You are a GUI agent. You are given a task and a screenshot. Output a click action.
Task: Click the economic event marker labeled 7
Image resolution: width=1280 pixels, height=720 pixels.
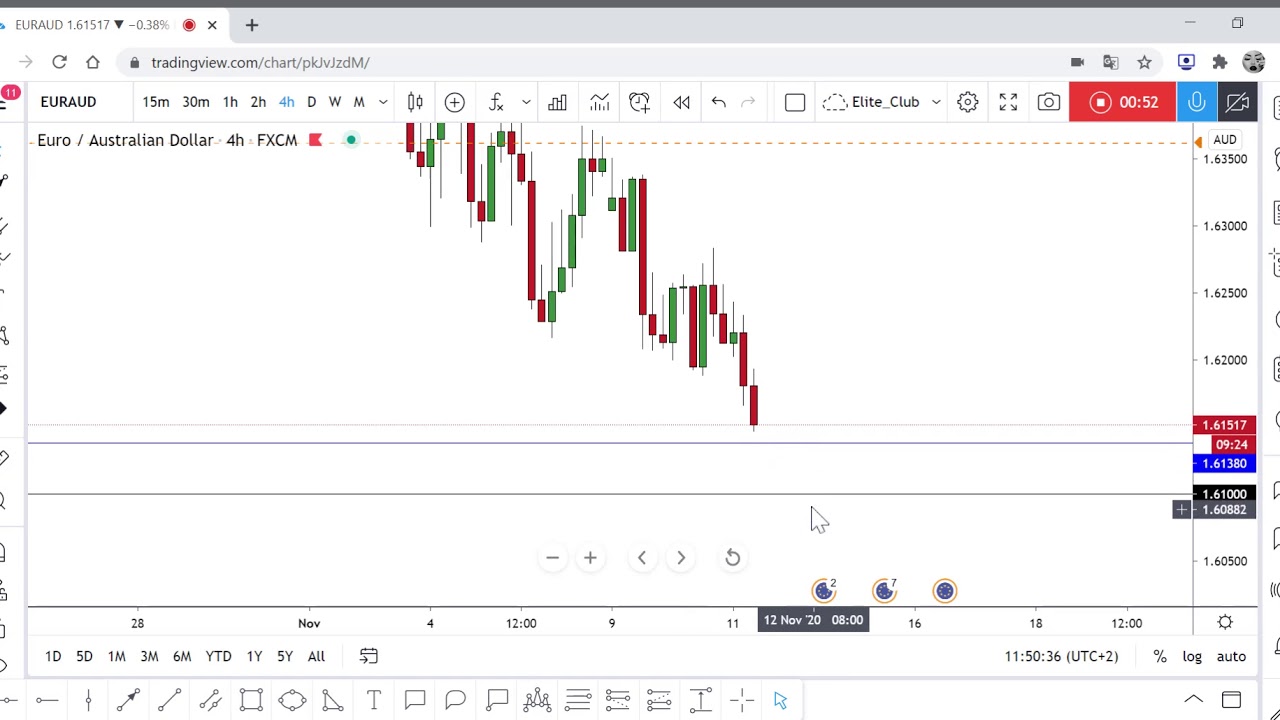(x=885, y=590)
